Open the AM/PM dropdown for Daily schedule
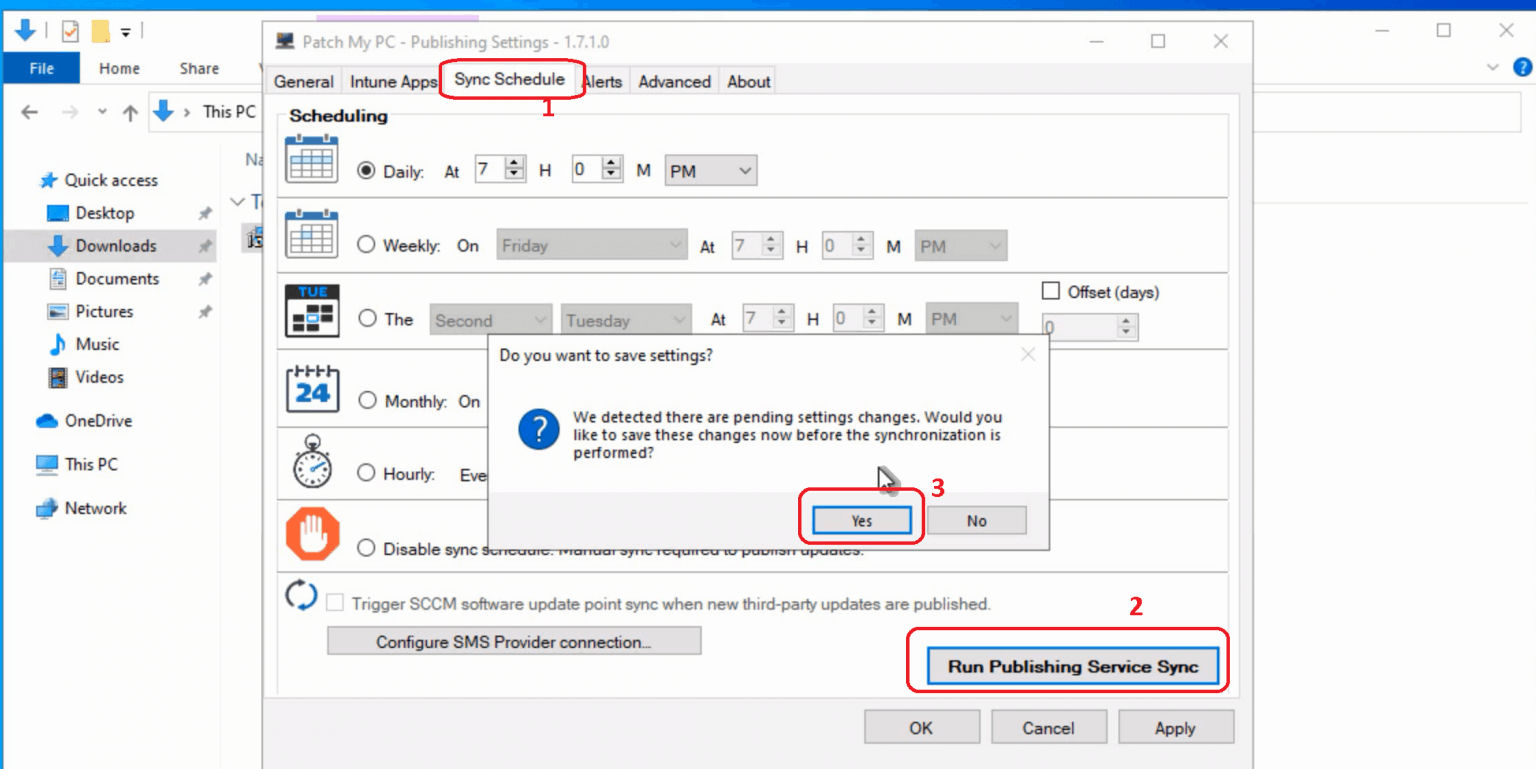 pos(710,170)
